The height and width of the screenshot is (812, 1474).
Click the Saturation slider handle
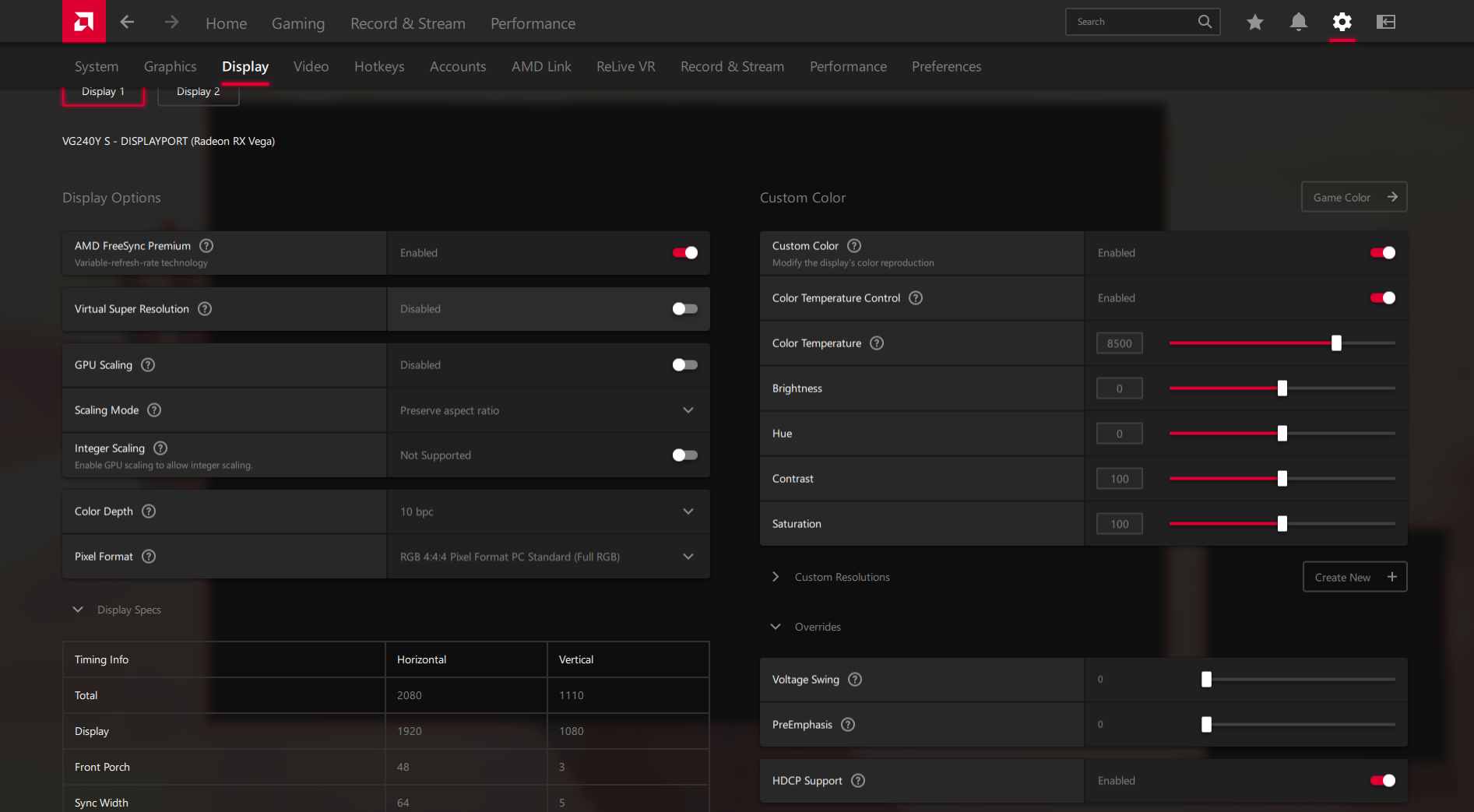click(x=1282, y=523)
